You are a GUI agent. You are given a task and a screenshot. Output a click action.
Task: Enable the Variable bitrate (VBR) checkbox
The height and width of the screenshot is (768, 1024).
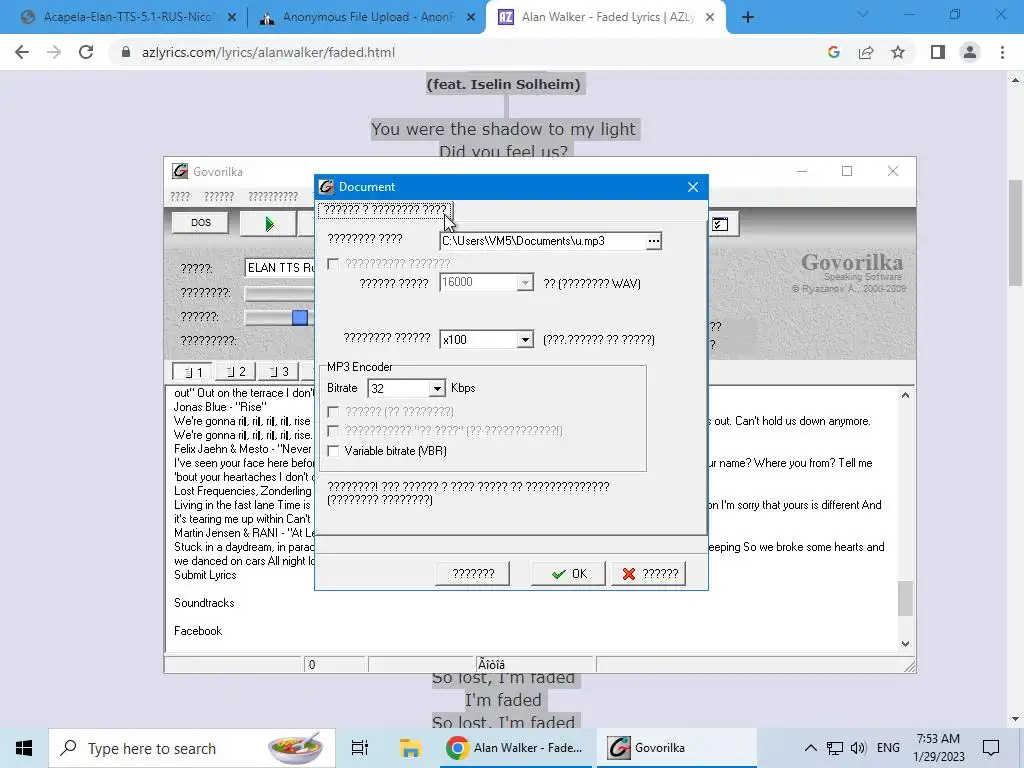click(x=334, y=451)
